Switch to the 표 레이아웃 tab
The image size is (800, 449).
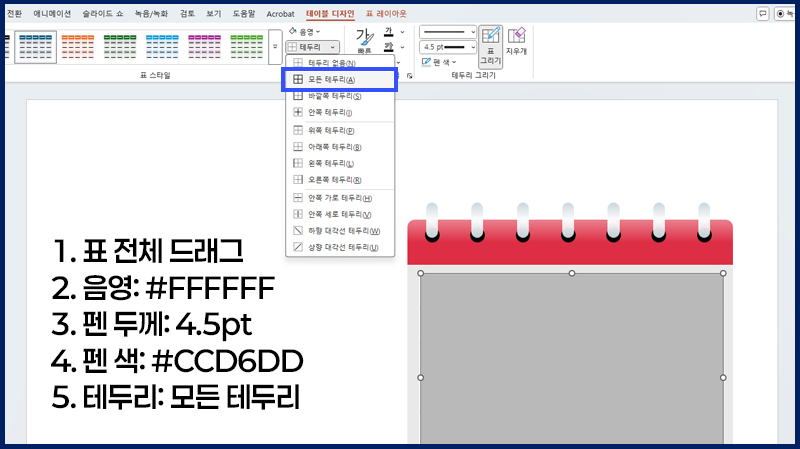[386, 14]
